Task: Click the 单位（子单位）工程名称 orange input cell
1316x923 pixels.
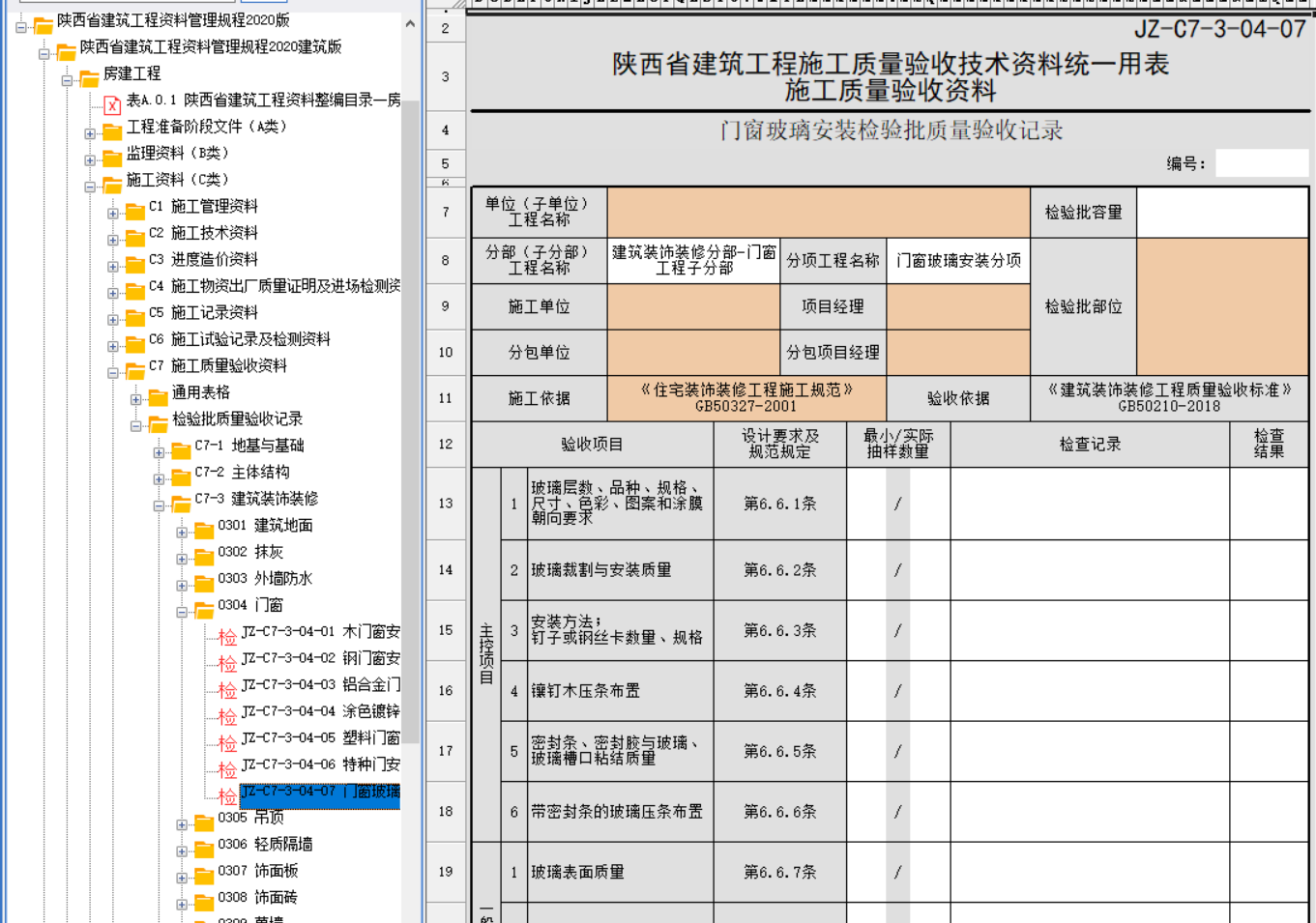Action: point(818,212)
